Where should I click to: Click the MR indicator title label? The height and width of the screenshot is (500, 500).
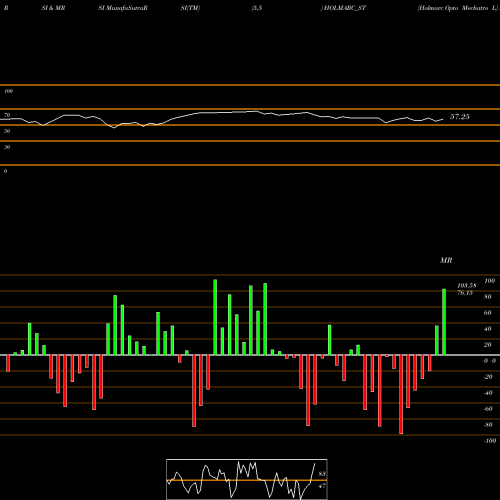[446, 260]
